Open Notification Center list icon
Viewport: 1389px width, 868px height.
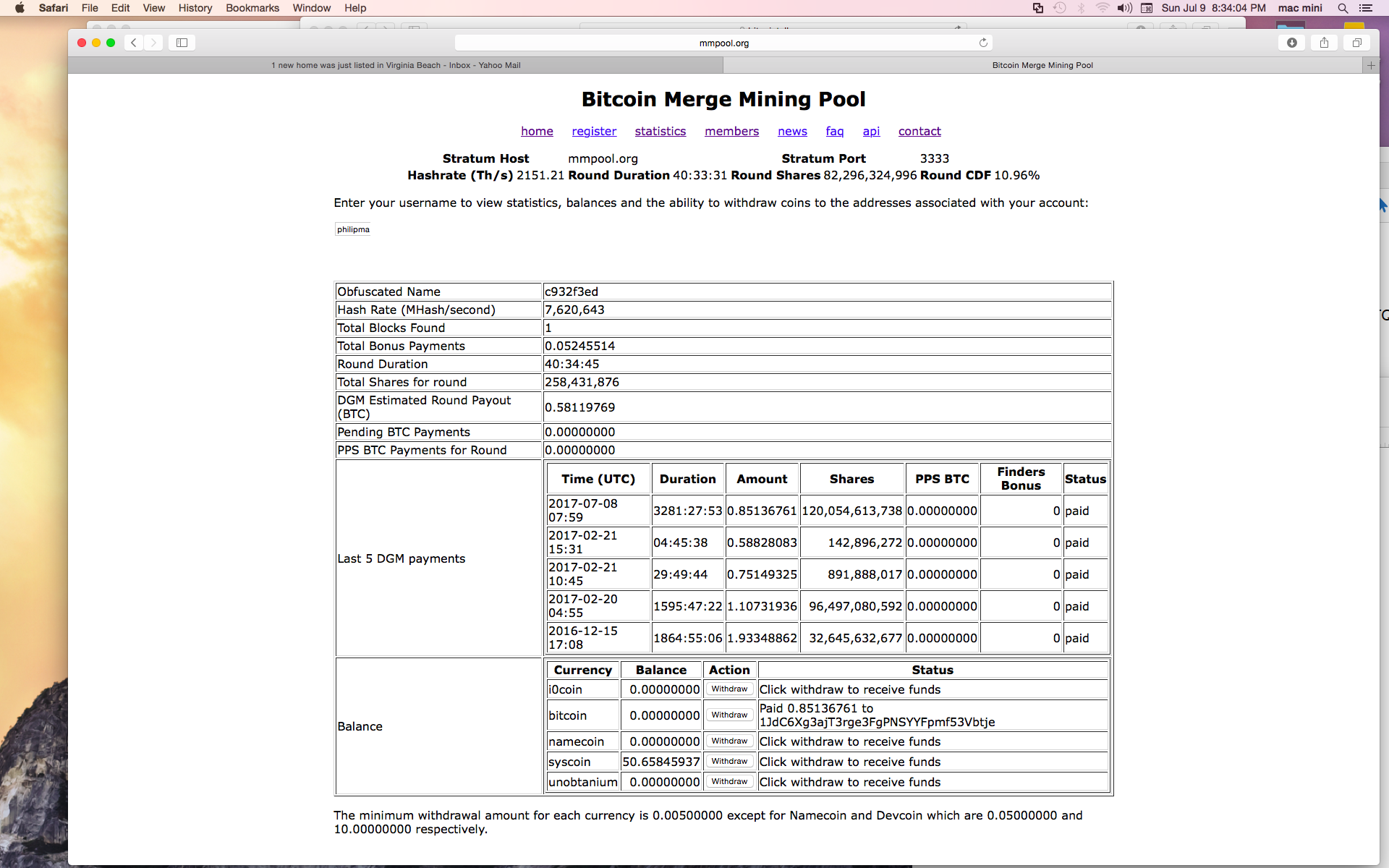(x=1366, y=8)
